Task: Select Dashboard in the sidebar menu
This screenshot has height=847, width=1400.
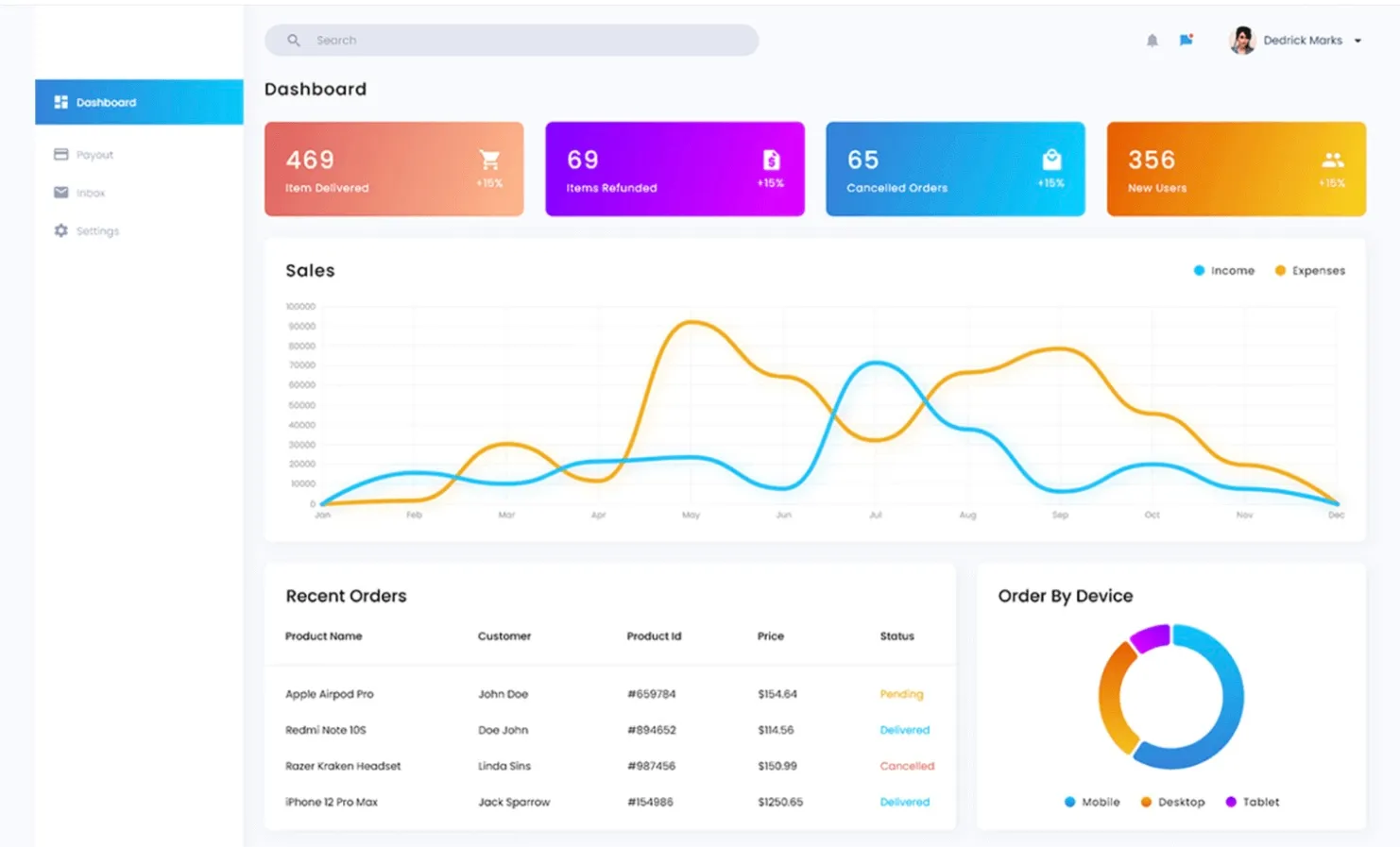Action: coord(139,102)
